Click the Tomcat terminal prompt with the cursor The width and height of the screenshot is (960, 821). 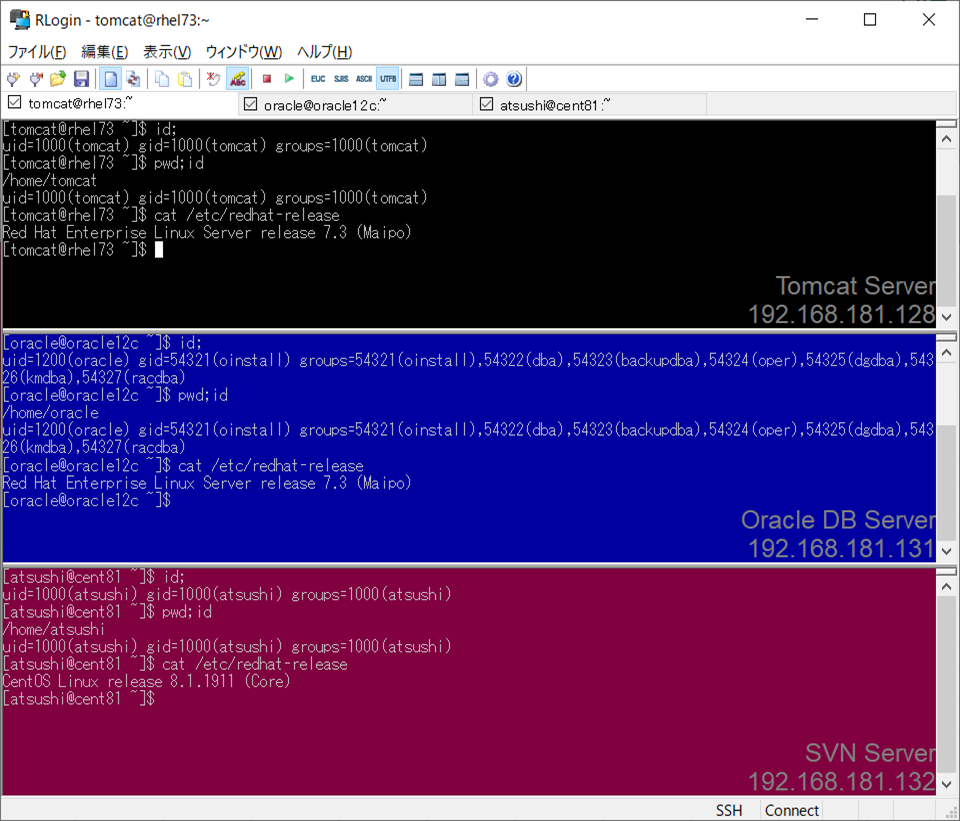click(83, 250)
